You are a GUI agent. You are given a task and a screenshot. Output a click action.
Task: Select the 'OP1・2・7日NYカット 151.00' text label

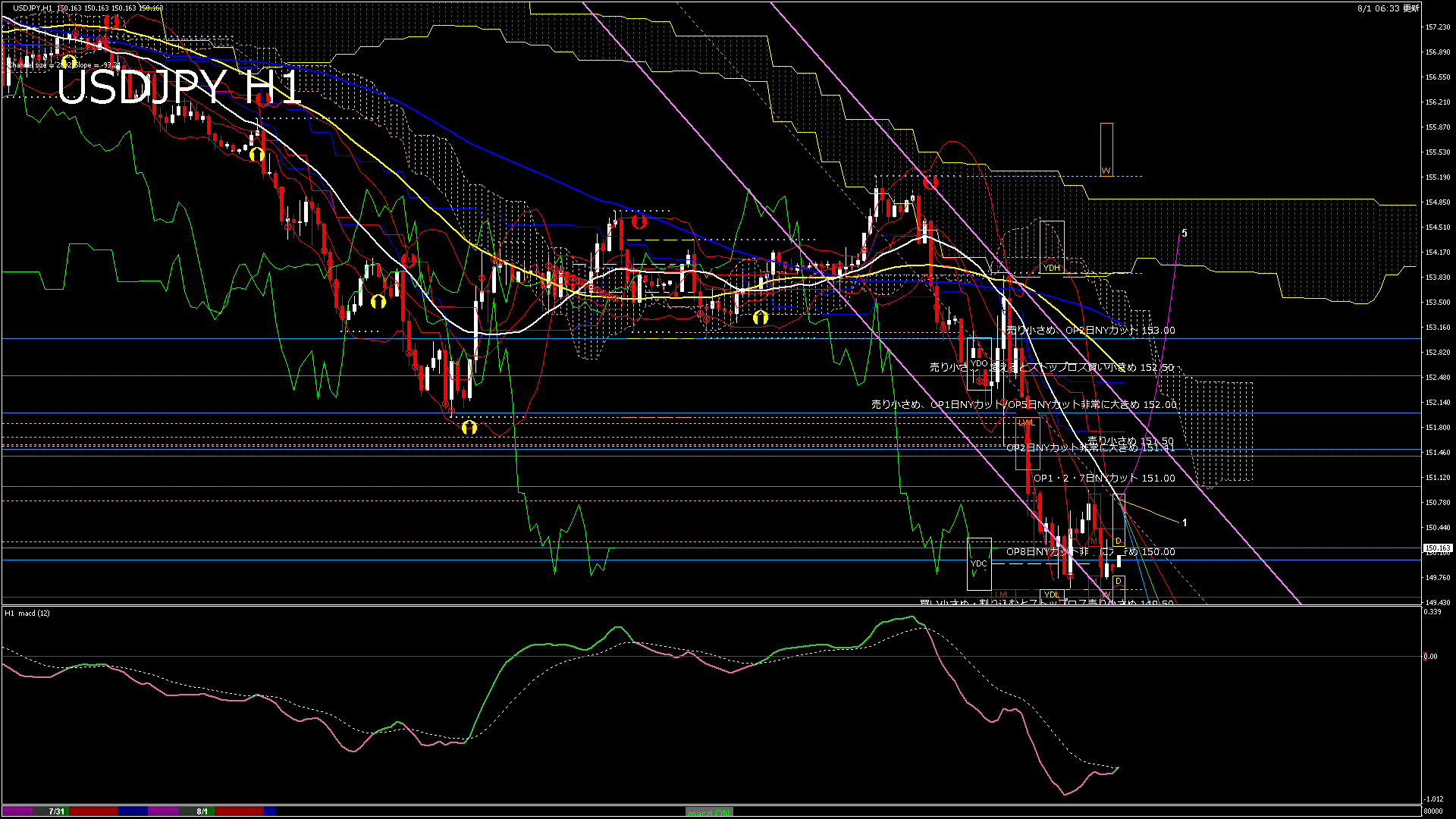(1103, 479)
